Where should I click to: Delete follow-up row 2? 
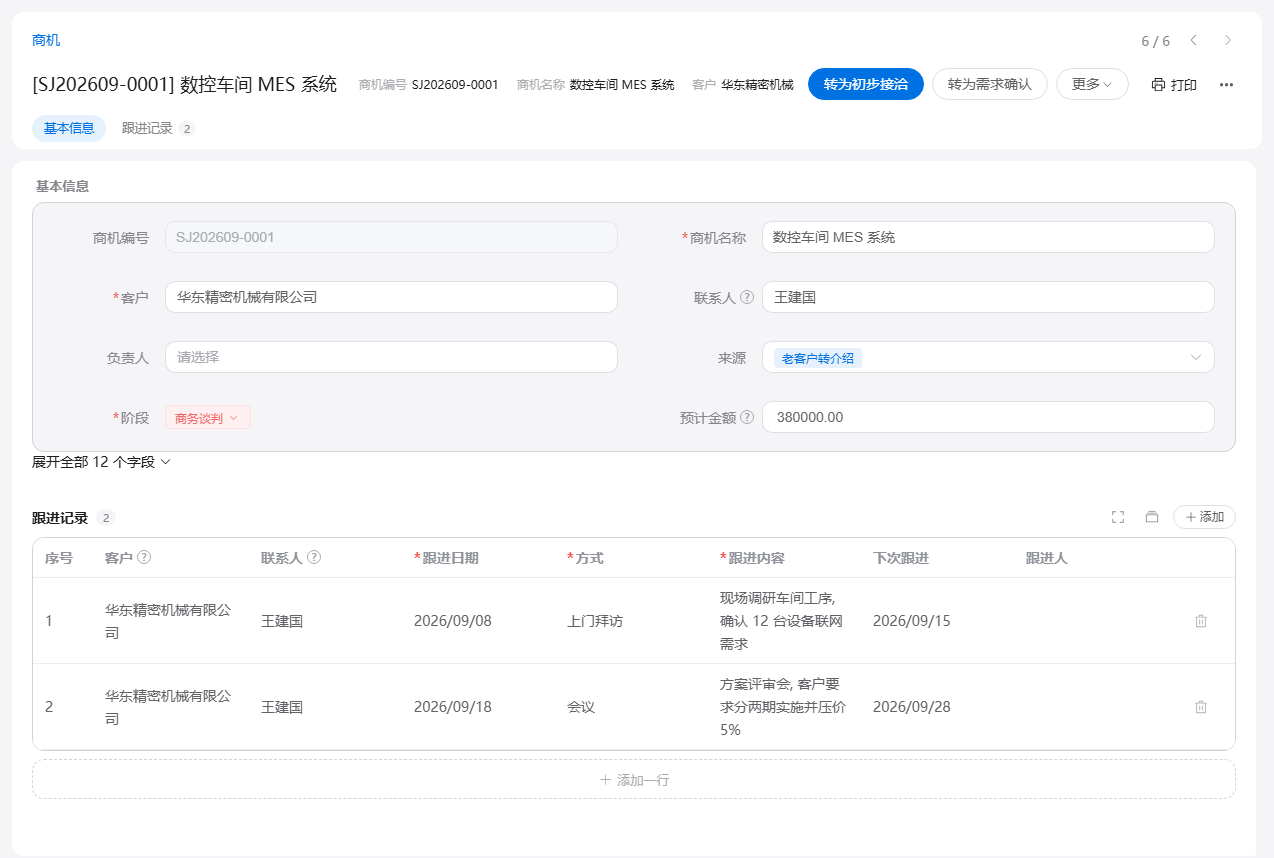pyautogui.click(x=1201, y=707)
